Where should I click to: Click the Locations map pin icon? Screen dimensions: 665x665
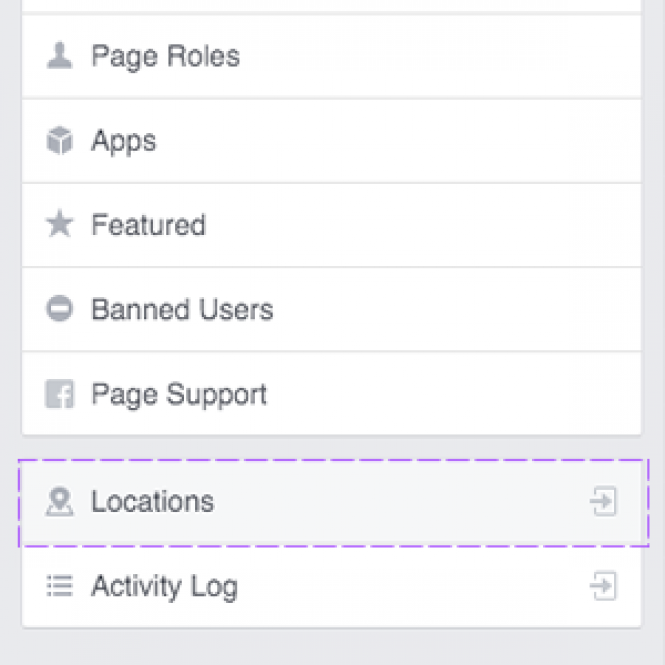(x=59, y=502)
